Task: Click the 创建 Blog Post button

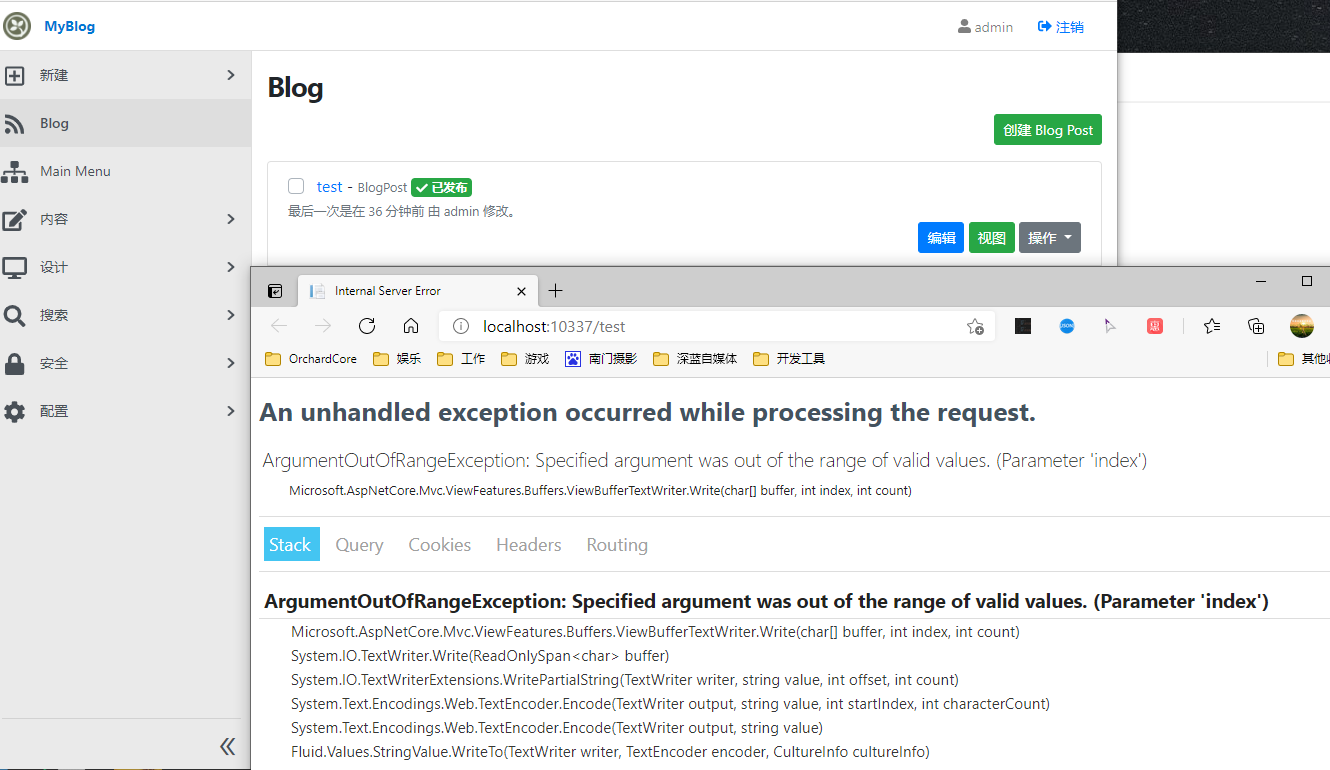Action: [x=1048, y=130]
